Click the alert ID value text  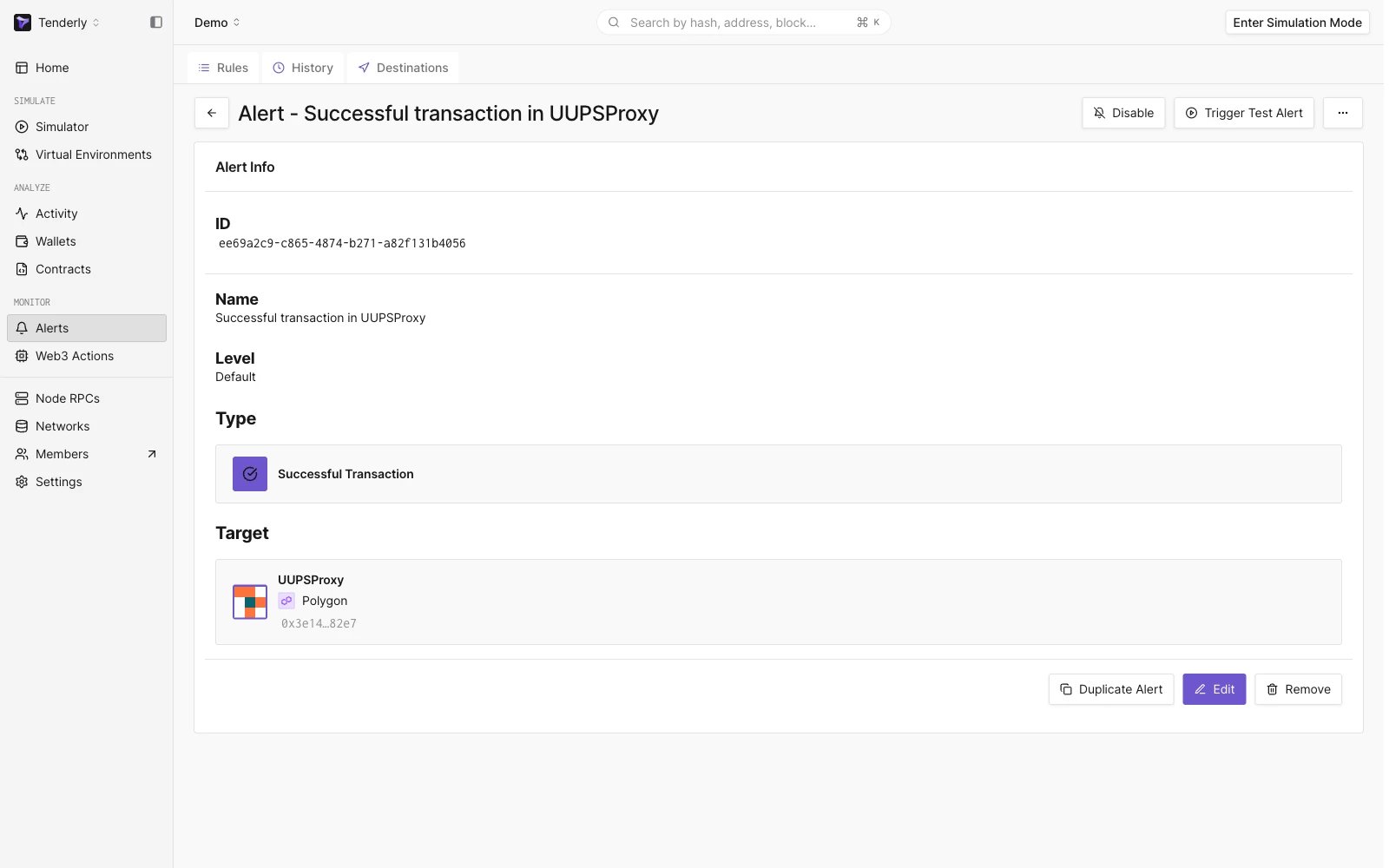pos(342,244)
